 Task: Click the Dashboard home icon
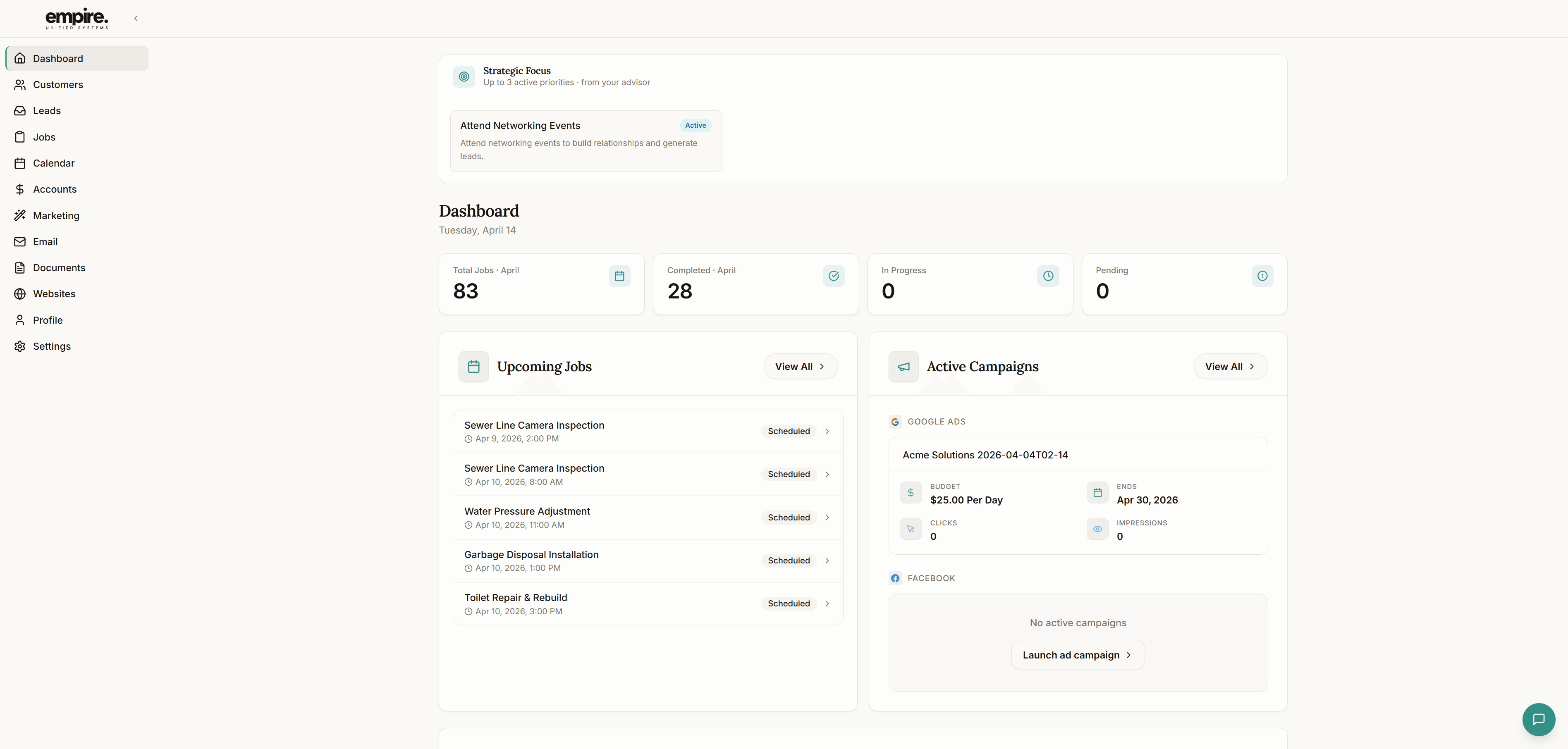point(20,58)
